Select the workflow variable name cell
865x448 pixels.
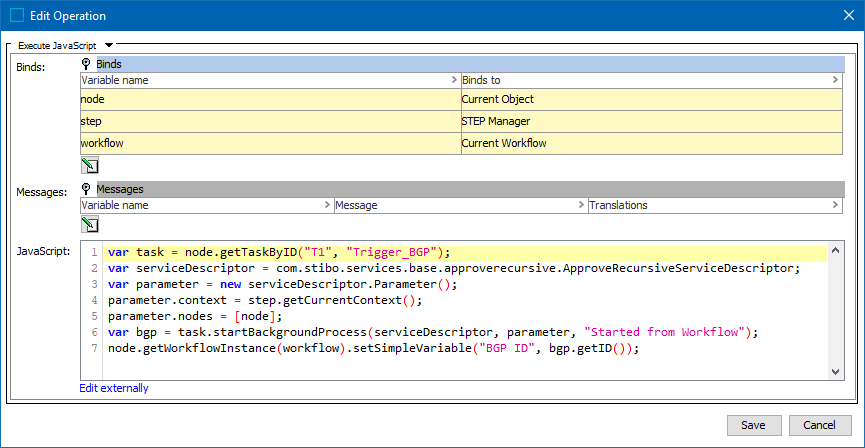coord(270,143)
